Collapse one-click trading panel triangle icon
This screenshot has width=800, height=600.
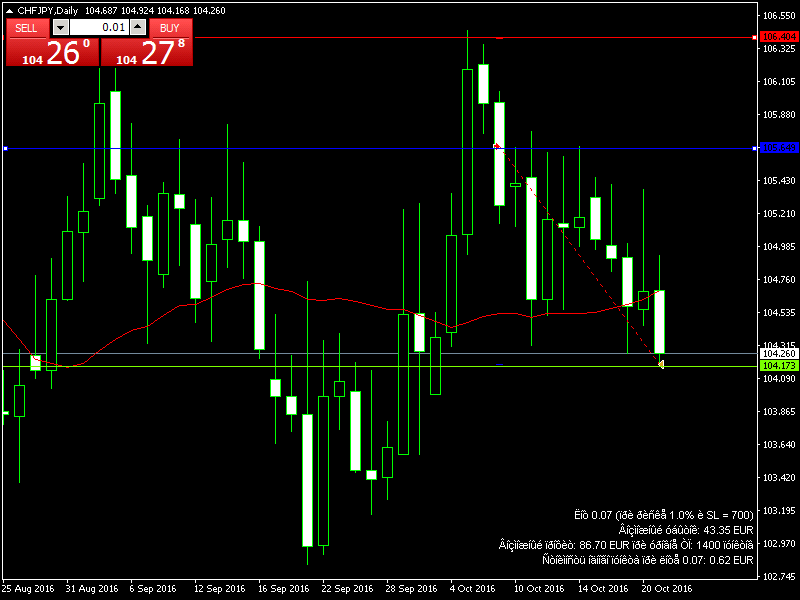point(9,11)
